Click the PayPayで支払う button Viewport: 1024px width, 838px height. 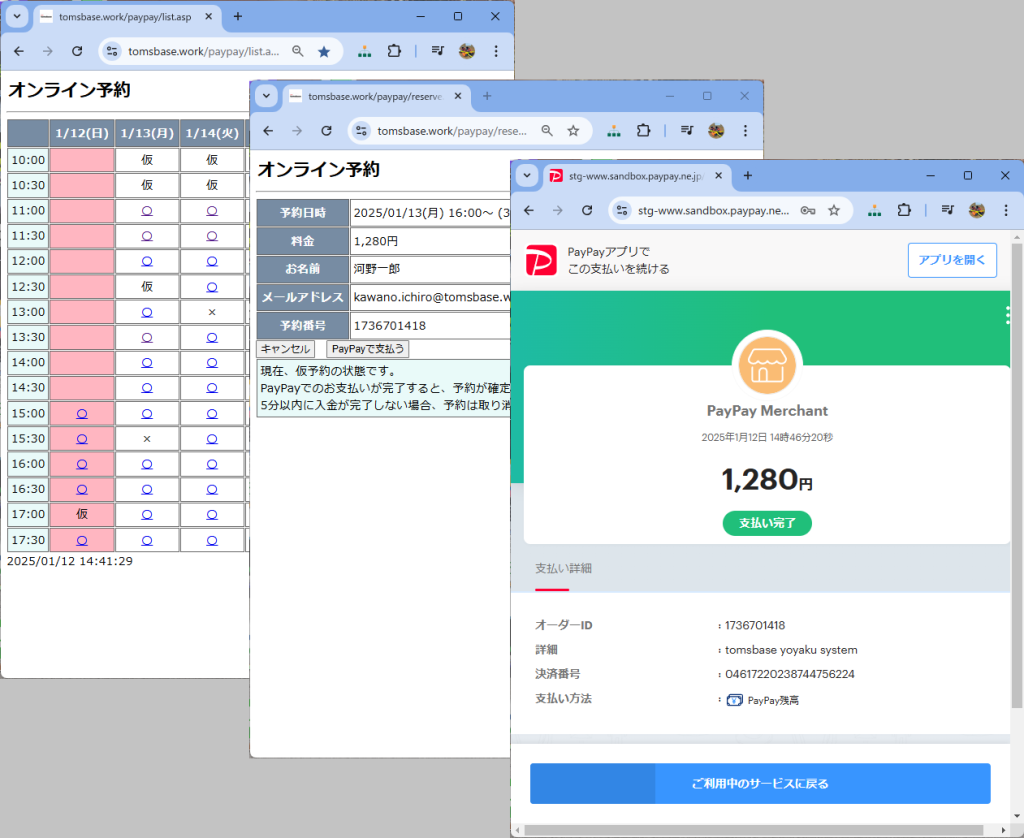(368, 349)
